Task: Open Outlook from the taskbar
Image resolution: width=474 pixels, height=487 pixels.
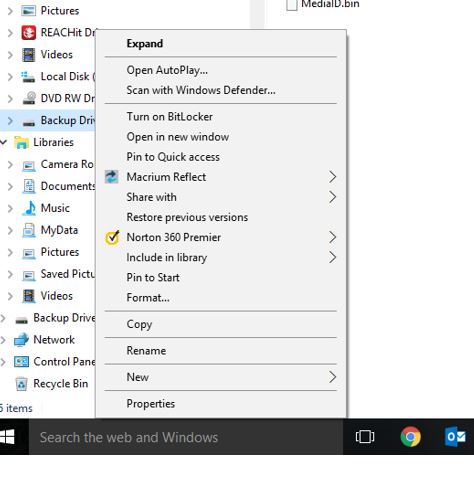Action: tap(455, 436)
